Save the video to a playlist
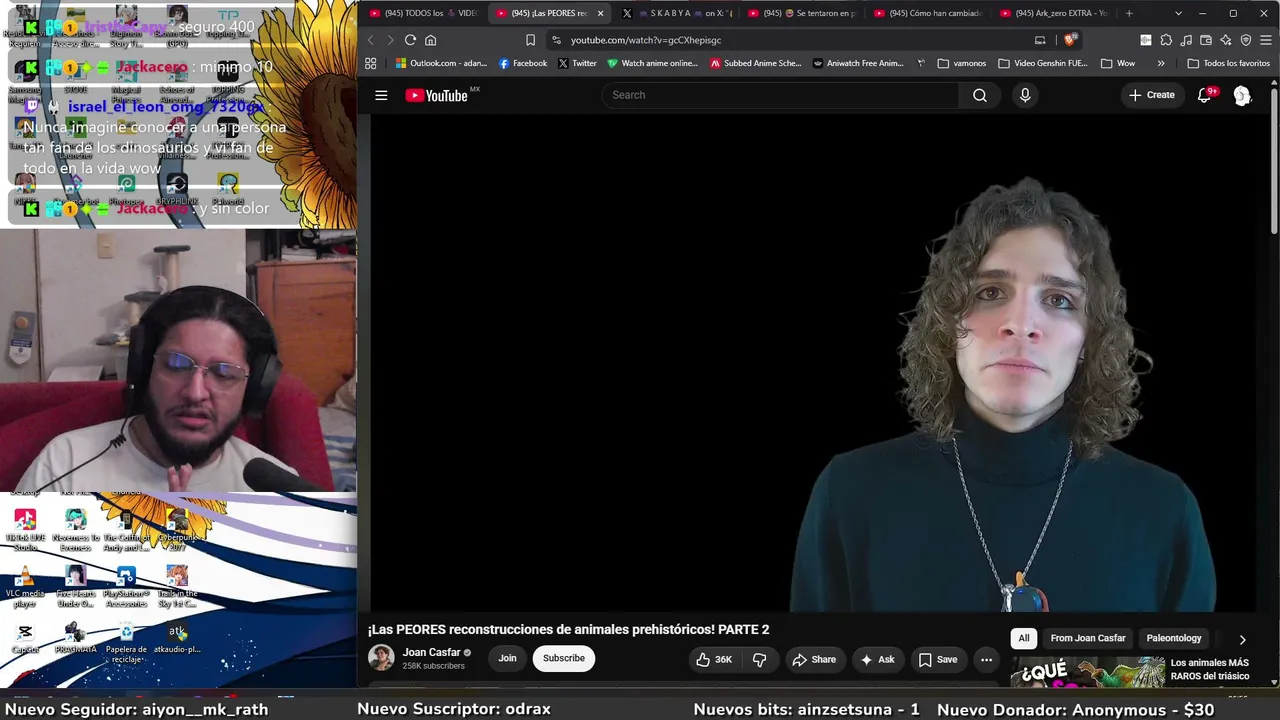This screenshot has width=1280, height=720. pos(938,659)
